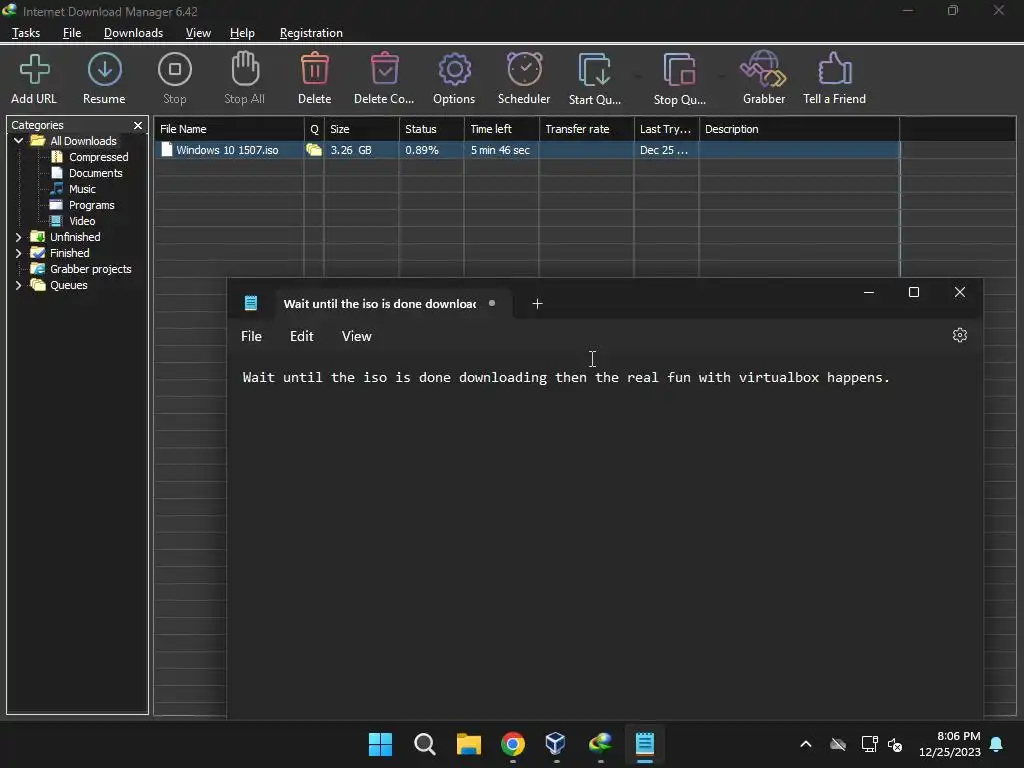The width and height of the screenshot is (1024, 768).
Task: Click the queue icon in Windows 10 1507.iso row
Action: point(314,150)
